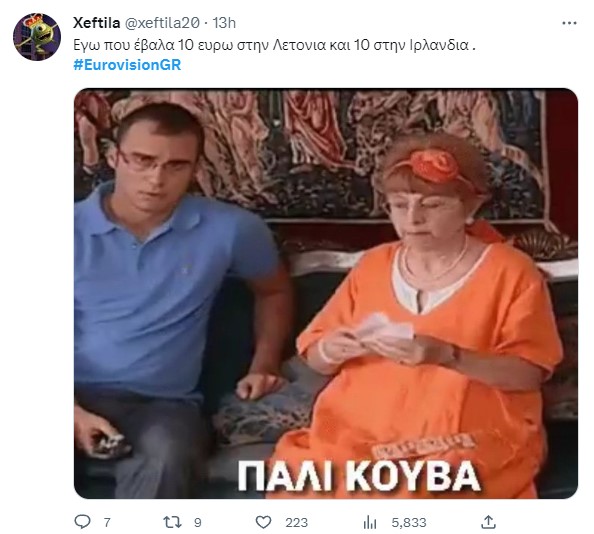This screenshot has height=534, width=594.
Task: Click the Greek tweet text about Λετονια
Action: pyautogui.click(x=274, y=45)
